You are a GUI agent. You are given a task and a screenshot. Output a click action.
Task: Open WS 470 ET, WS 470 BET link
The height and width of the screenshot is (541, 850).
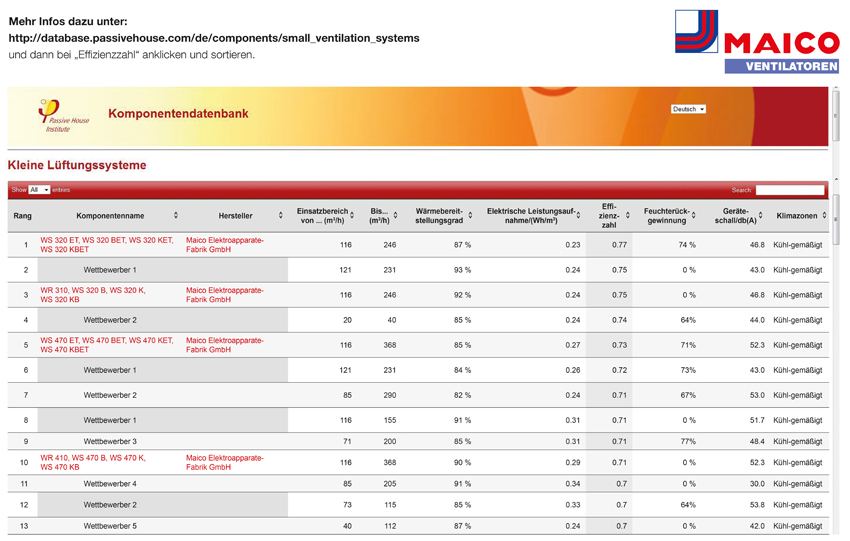(x=107, y=345)
